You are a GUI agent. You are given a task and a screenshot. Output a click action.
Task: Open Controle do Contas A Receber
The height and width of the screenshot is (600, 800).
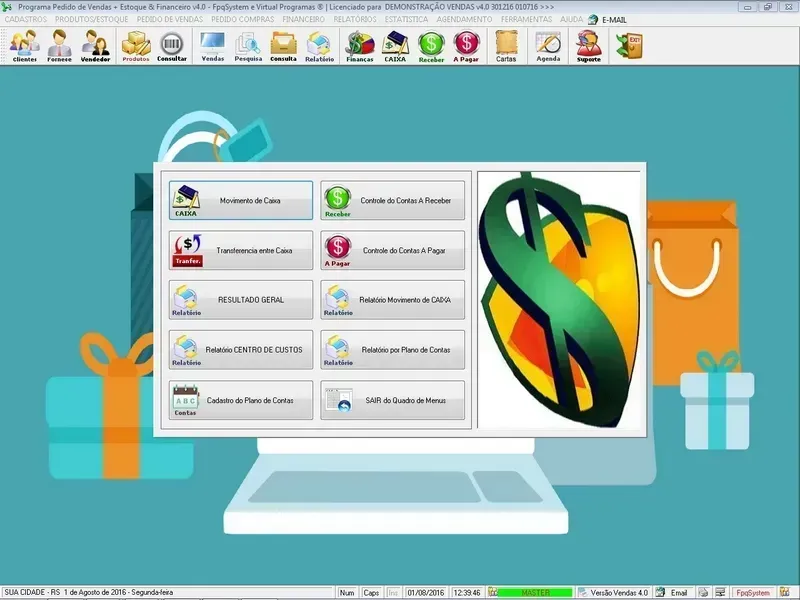(x=393, y=200)
